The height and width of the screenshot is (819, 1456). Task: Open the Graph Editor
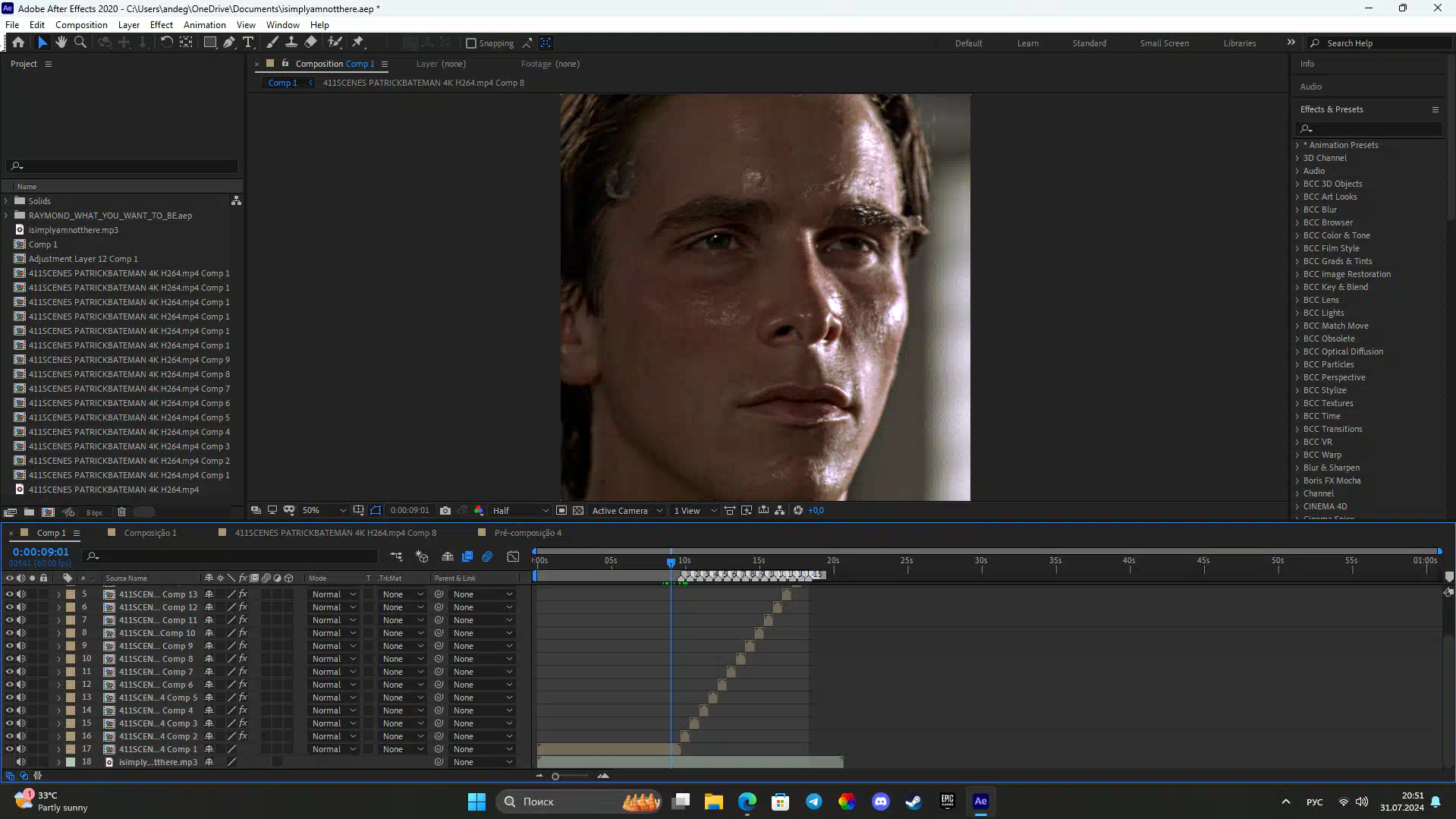tap(514, 556)
